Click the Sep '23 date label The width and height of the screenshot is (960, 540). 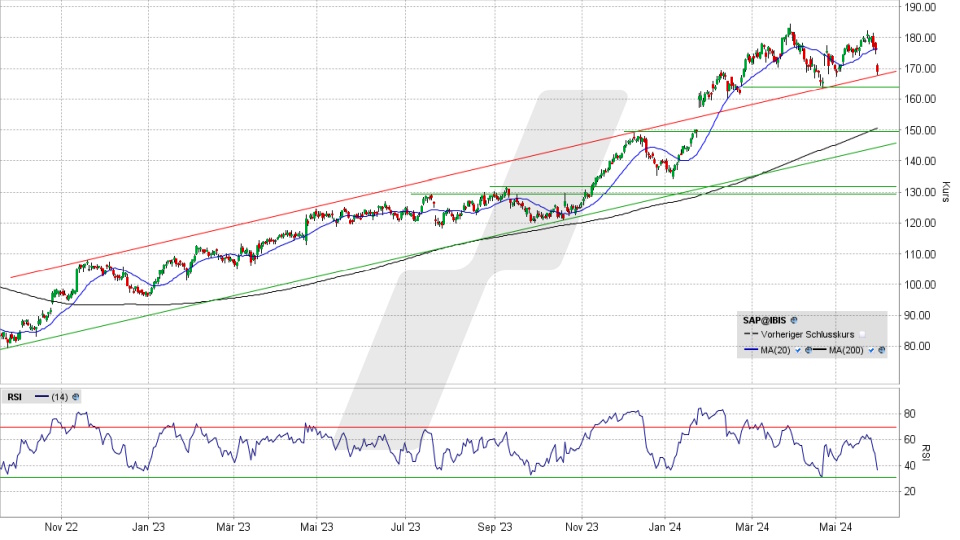coord(495,527)
